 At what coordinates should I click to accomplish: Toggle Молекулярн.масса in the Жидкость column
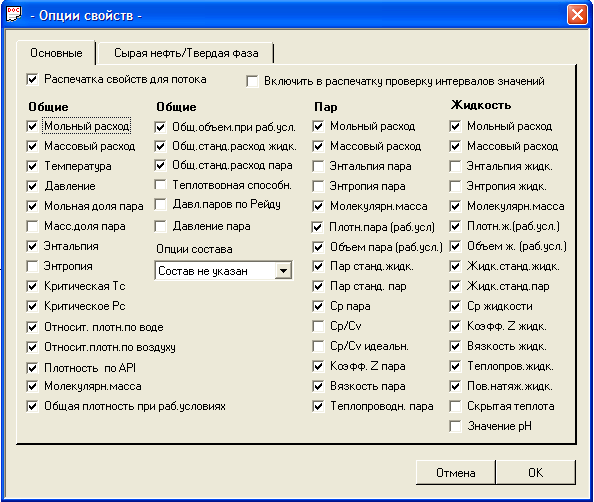click(x=455, y=206)
